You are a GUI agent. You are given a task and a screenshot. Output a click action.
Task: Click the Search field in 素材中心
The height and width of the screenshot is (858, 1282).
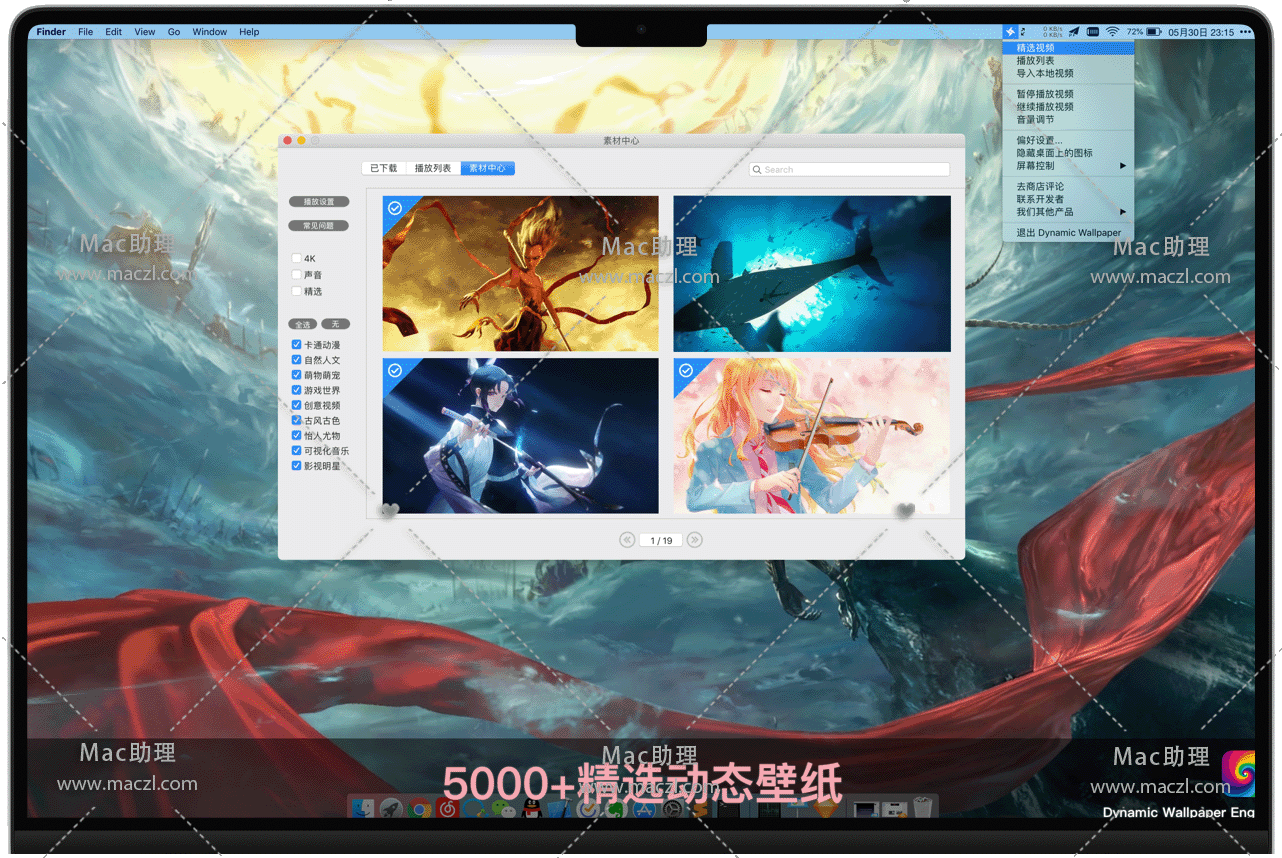pos(850,170)
